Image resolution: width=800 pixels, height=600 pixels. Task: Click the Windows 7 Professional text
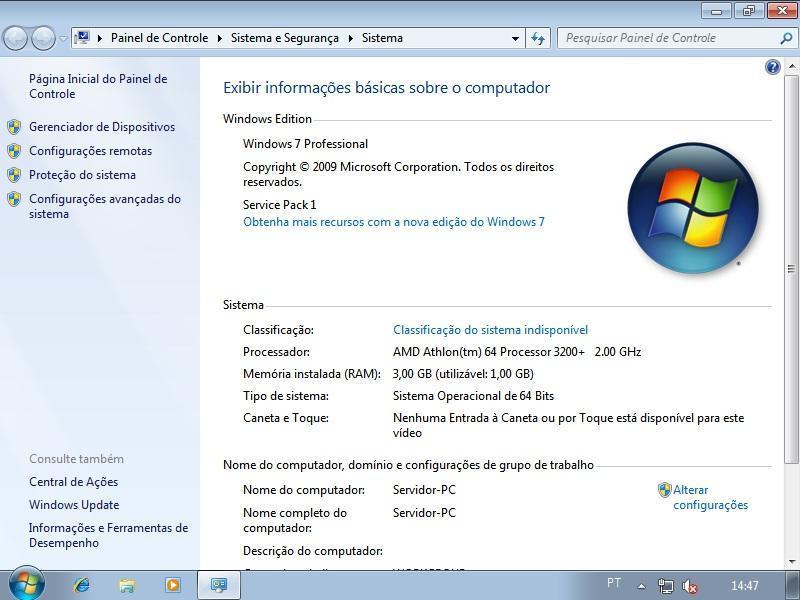[x=305, y=144]
